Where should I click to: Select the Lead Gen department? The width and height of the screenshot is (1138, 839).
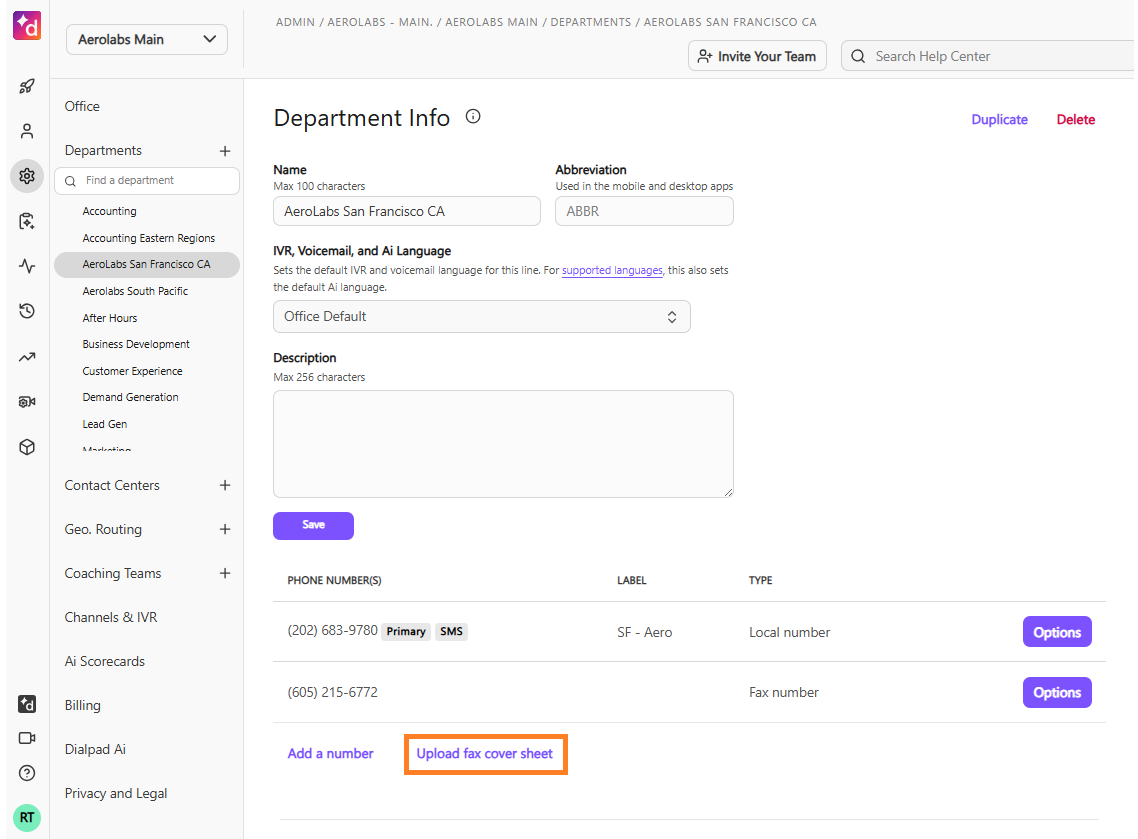coord(105,424)
